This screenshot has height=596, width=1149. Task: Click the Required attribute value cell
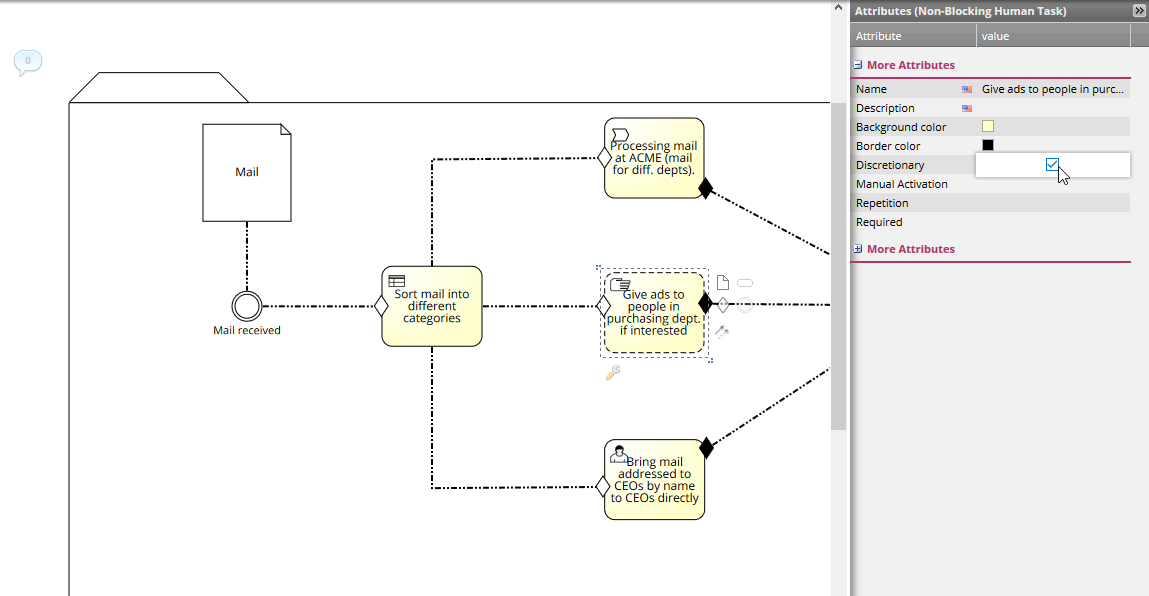point(1052,222)
